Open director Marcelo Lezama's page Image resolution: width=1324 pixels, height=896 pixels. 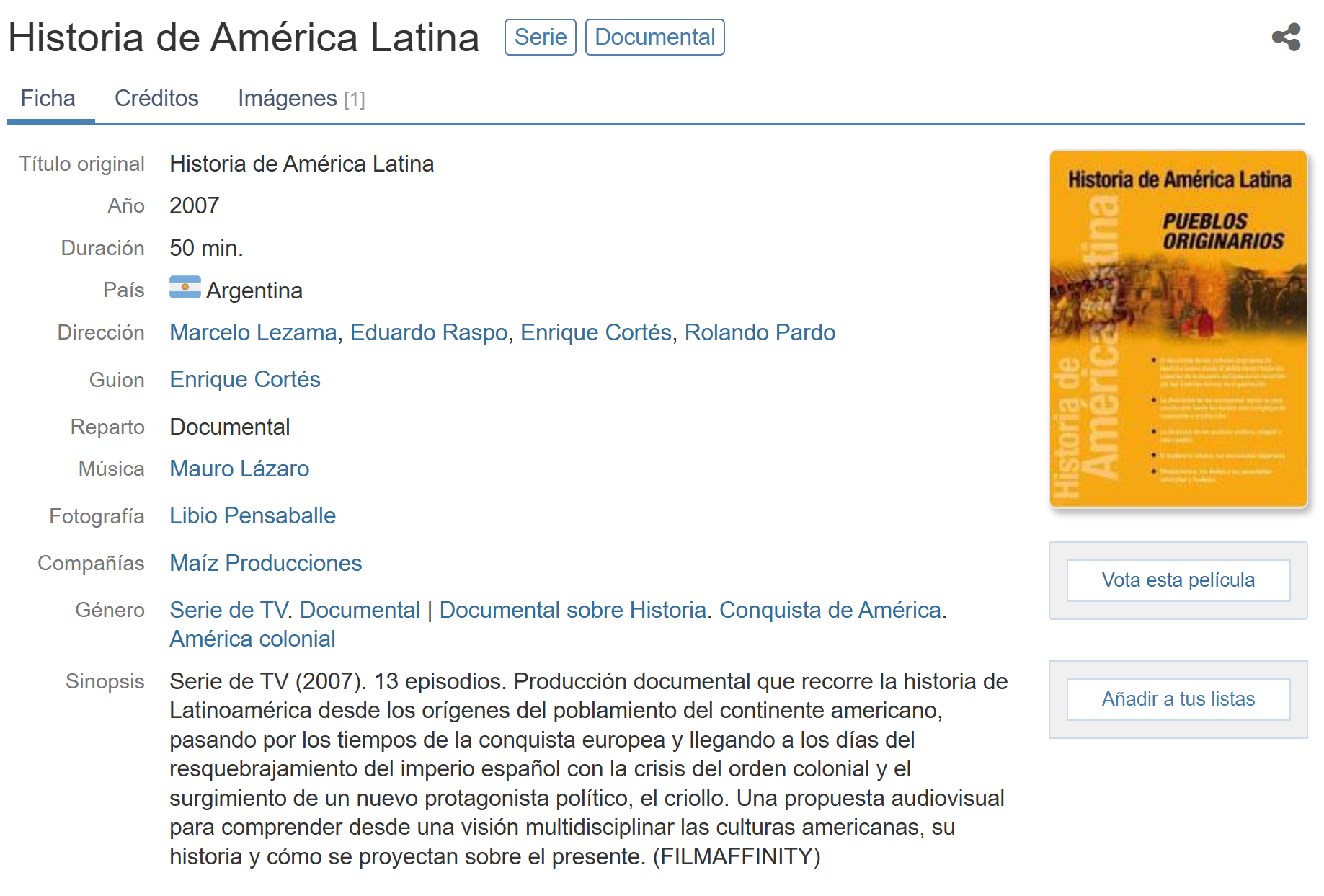tap(253, 332)
